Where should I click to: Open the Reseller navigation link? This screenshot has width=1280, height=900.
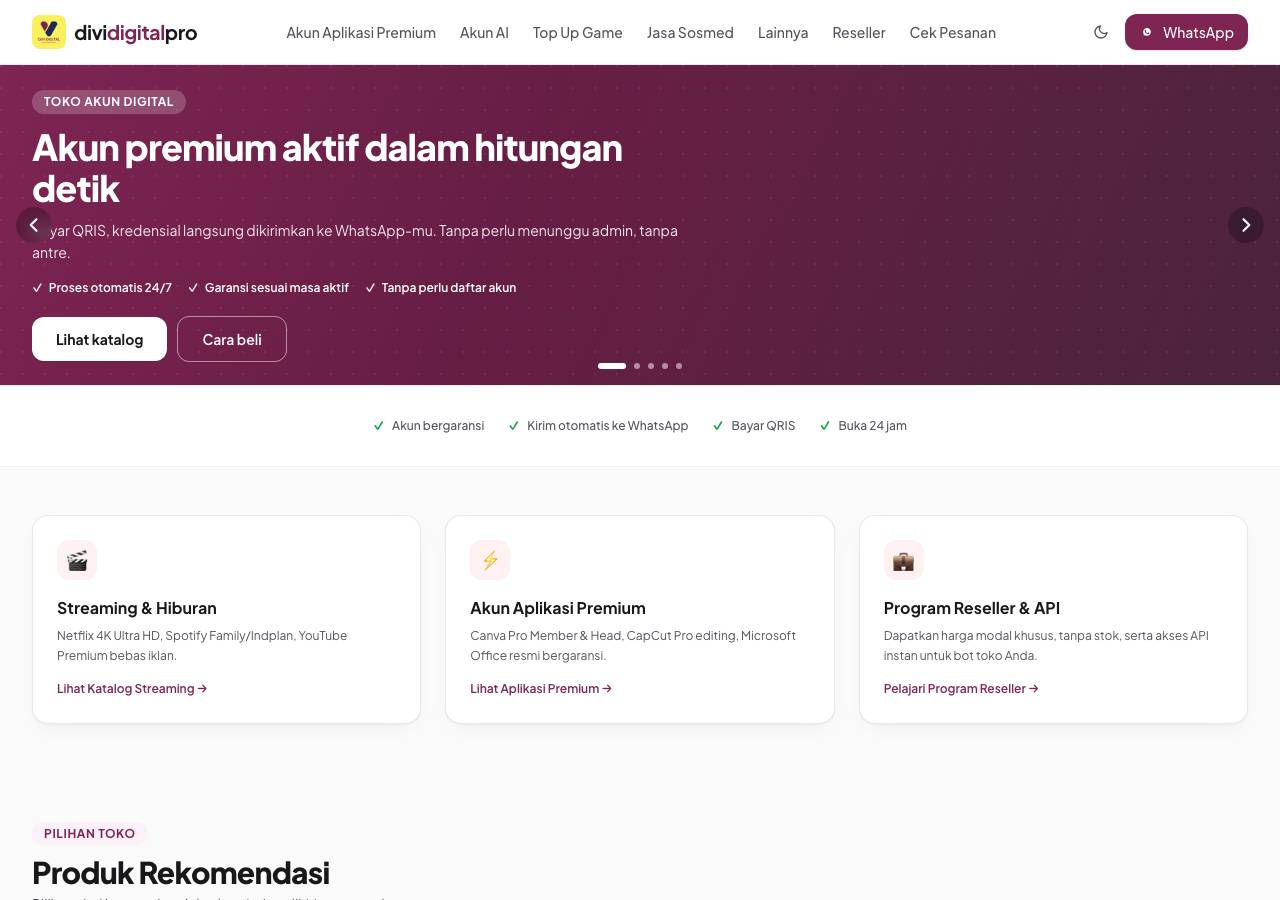pyautogui.click(x=859, y=32)
